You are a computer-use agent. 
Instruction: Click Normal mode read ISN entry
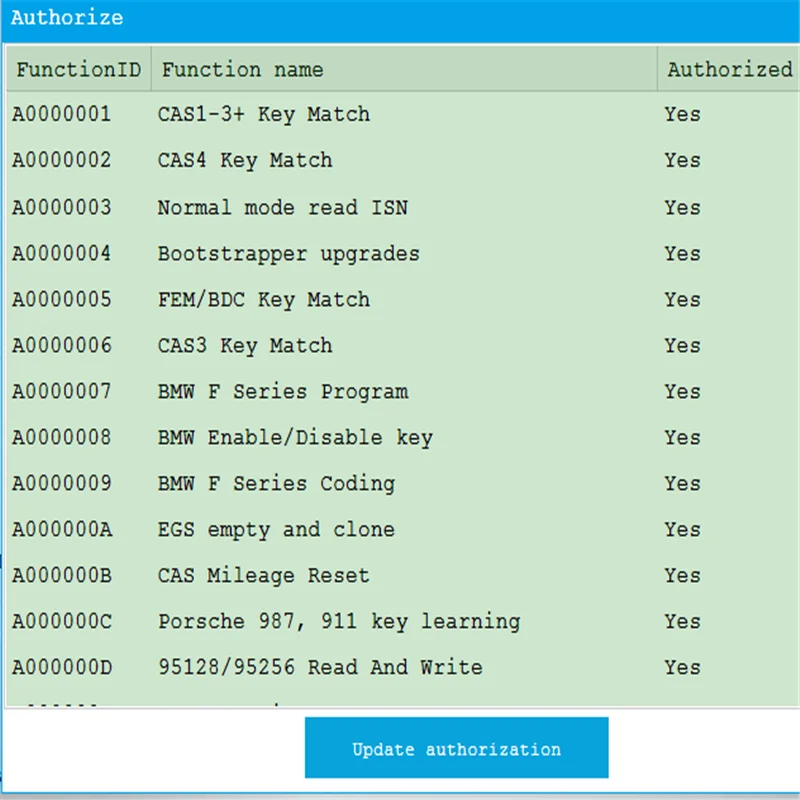point(283,208)
